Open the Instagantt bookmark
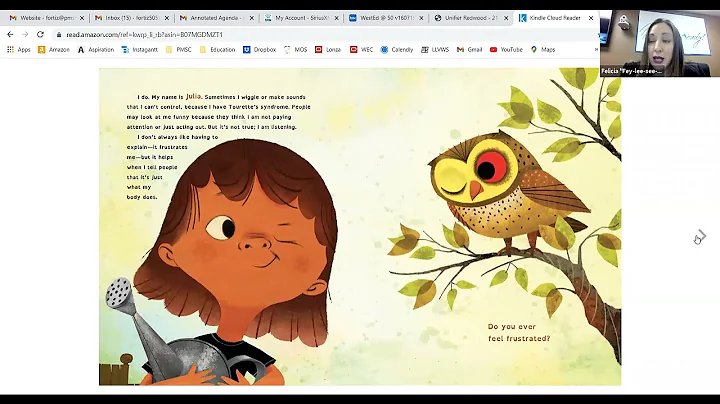 (x=140, y=50)
